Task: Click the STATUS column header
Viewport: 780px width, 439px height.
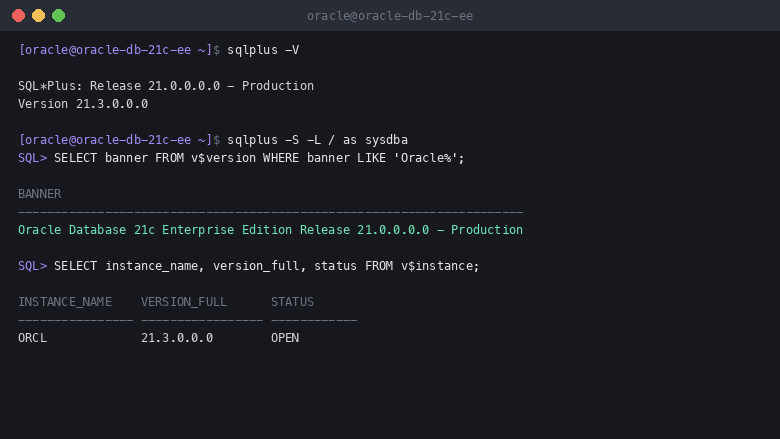Action: click(x=292, y=302)
